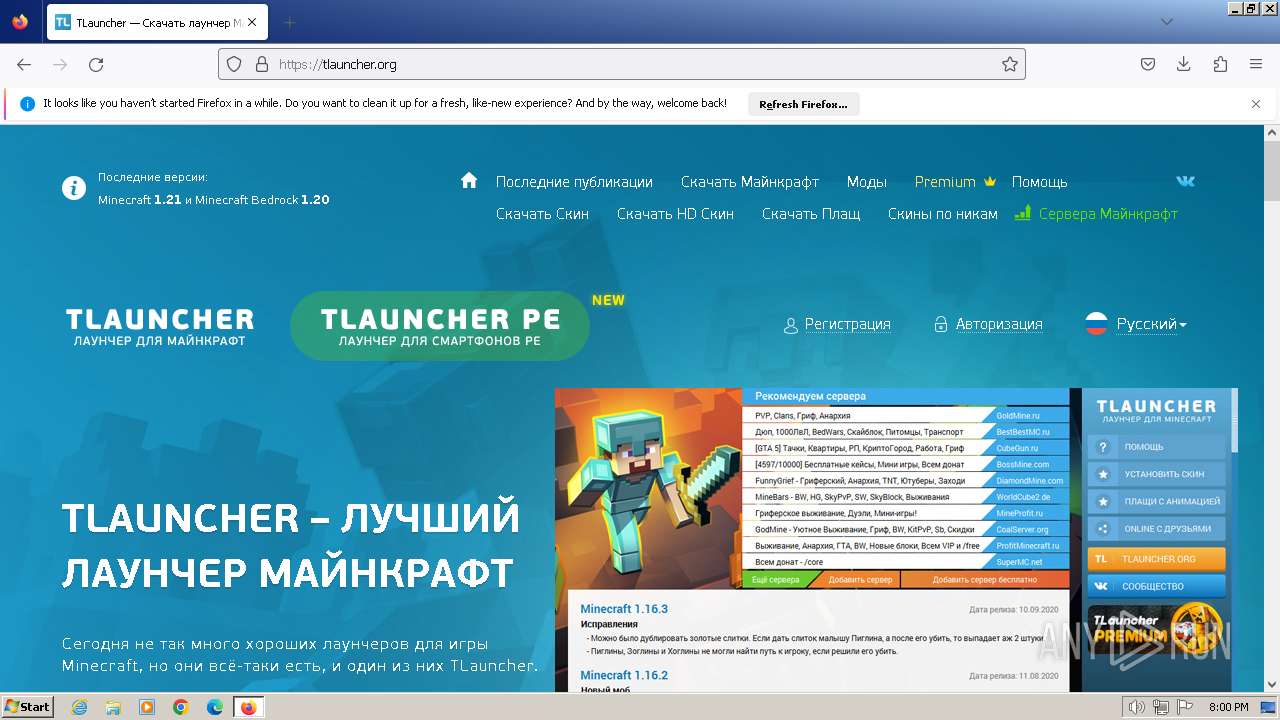Open the Premium menu item

(x=945, y=182)
